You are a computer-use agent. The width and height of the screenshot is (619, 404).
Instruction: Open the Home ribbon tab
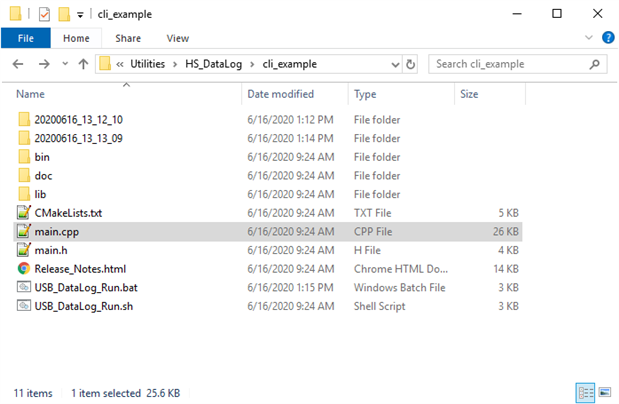(x=76, y=38)
